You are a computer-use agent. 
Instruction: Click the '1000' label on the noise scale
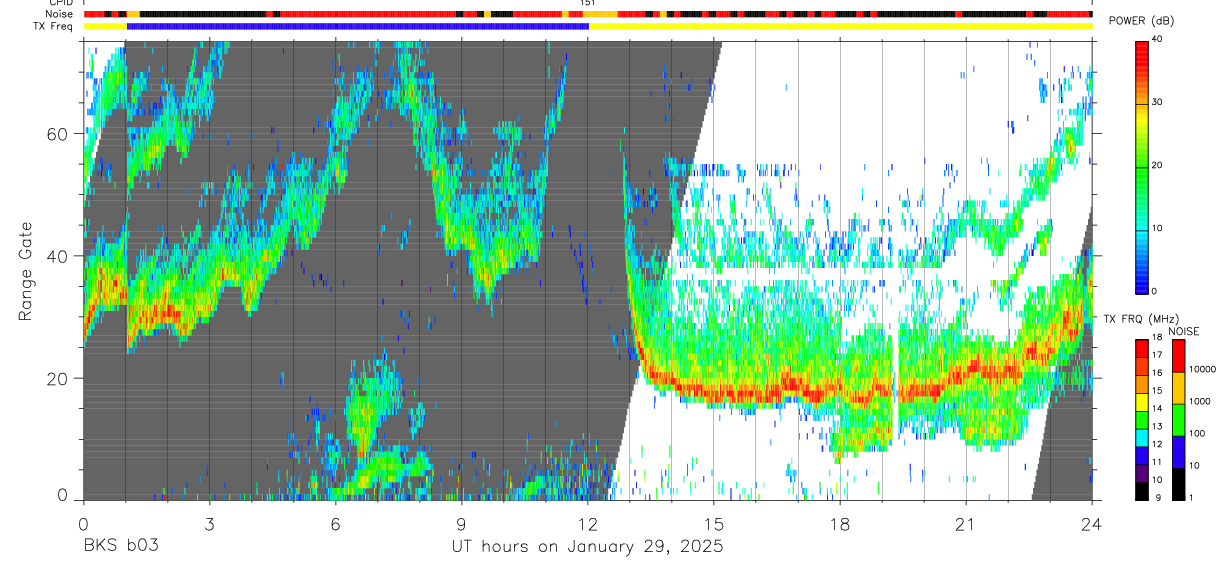point(1199,401)
